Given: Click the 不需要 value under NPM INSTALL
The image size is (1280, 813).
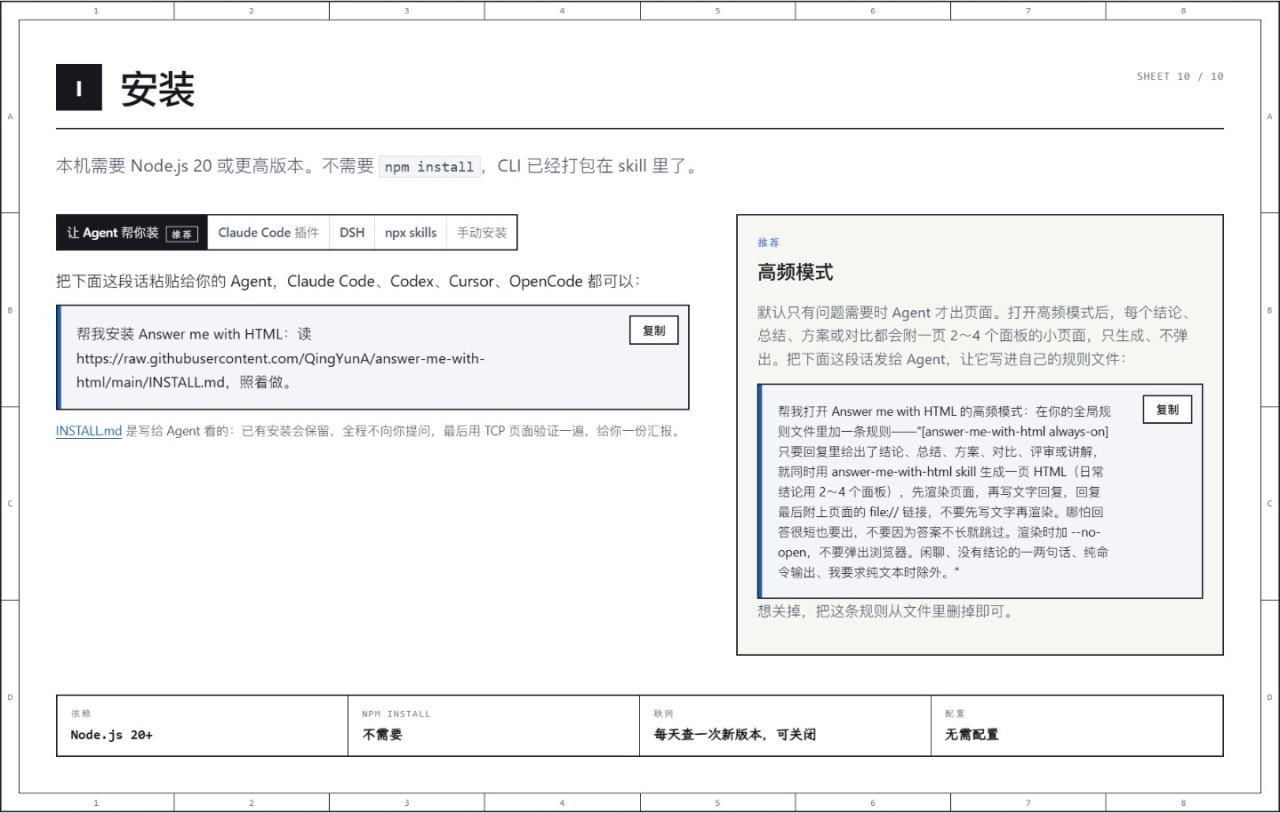Looking at the screenshot, I should (x=382, y=734).
